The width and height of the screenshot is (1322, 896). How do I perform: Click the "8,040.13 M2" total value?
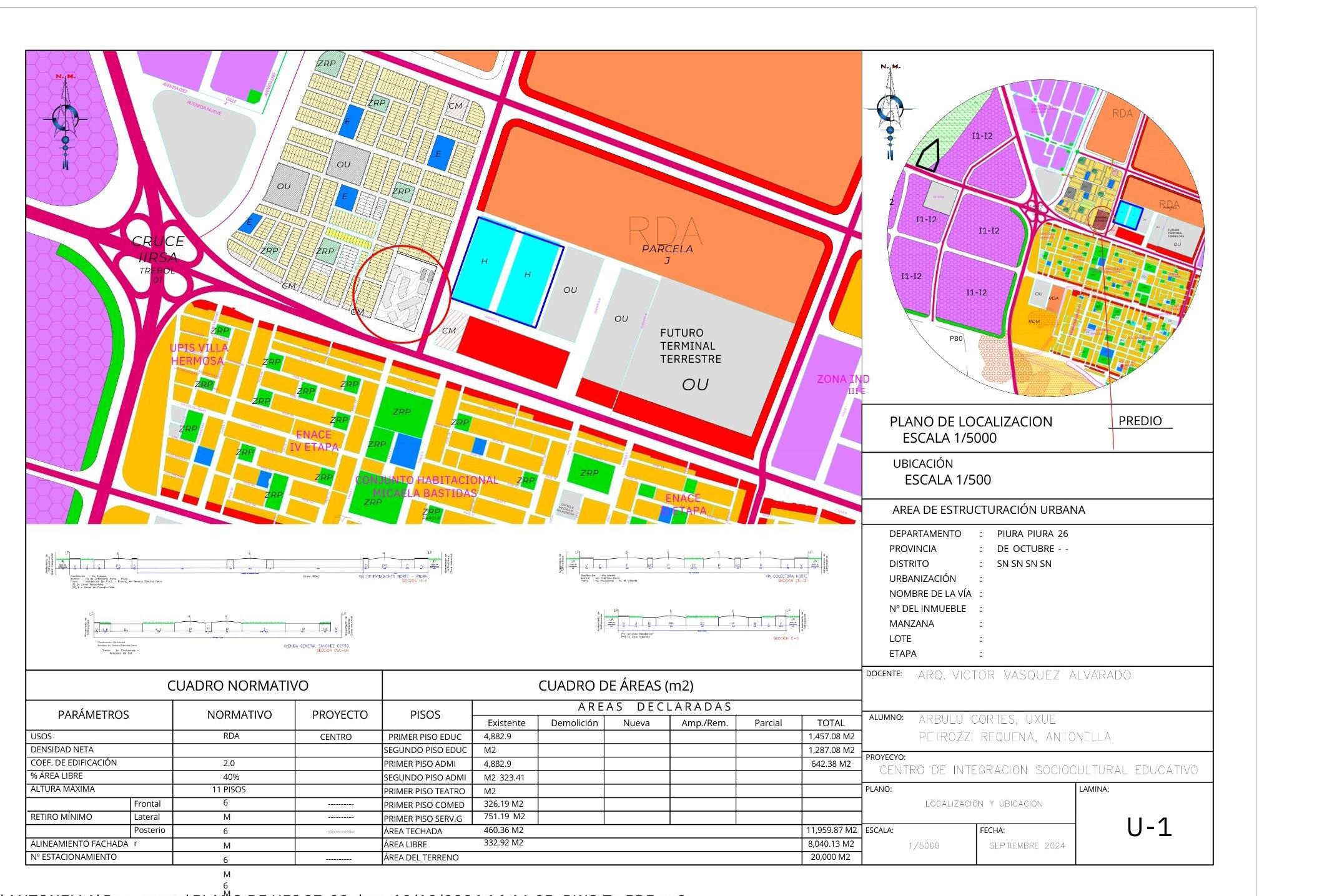pyautogui.click(x=831, y=844)
